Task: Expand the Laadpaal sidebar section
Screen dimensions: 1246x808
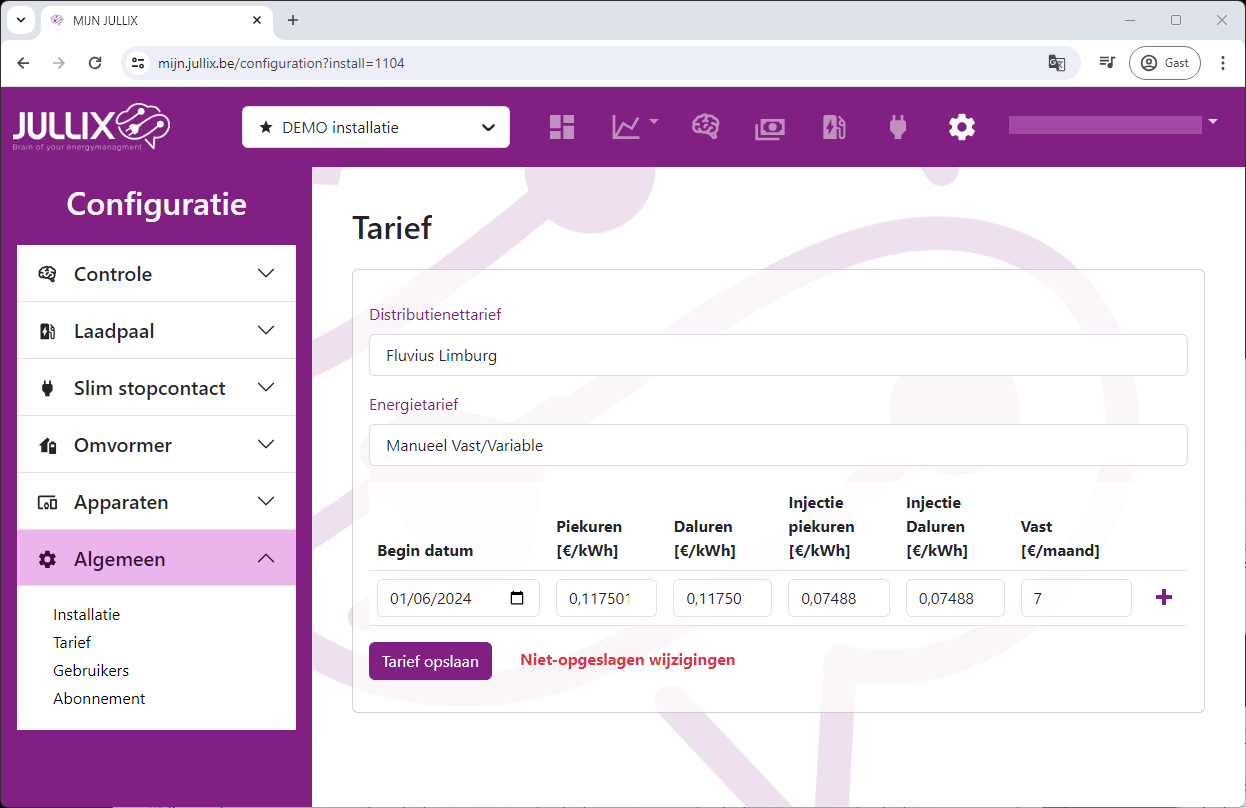Action: click(156, 331)
